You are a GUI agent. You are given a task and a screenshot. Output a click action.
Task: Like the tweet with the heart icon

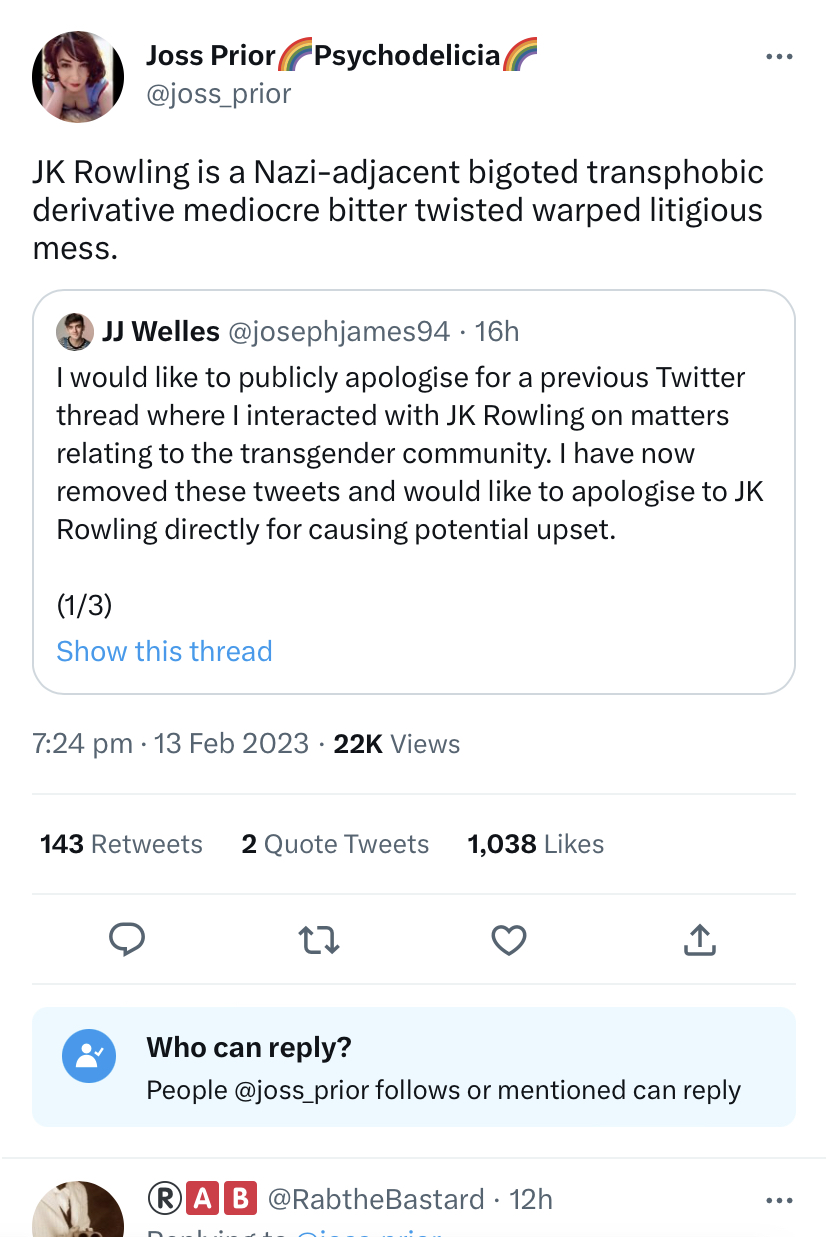click(509, 939)
